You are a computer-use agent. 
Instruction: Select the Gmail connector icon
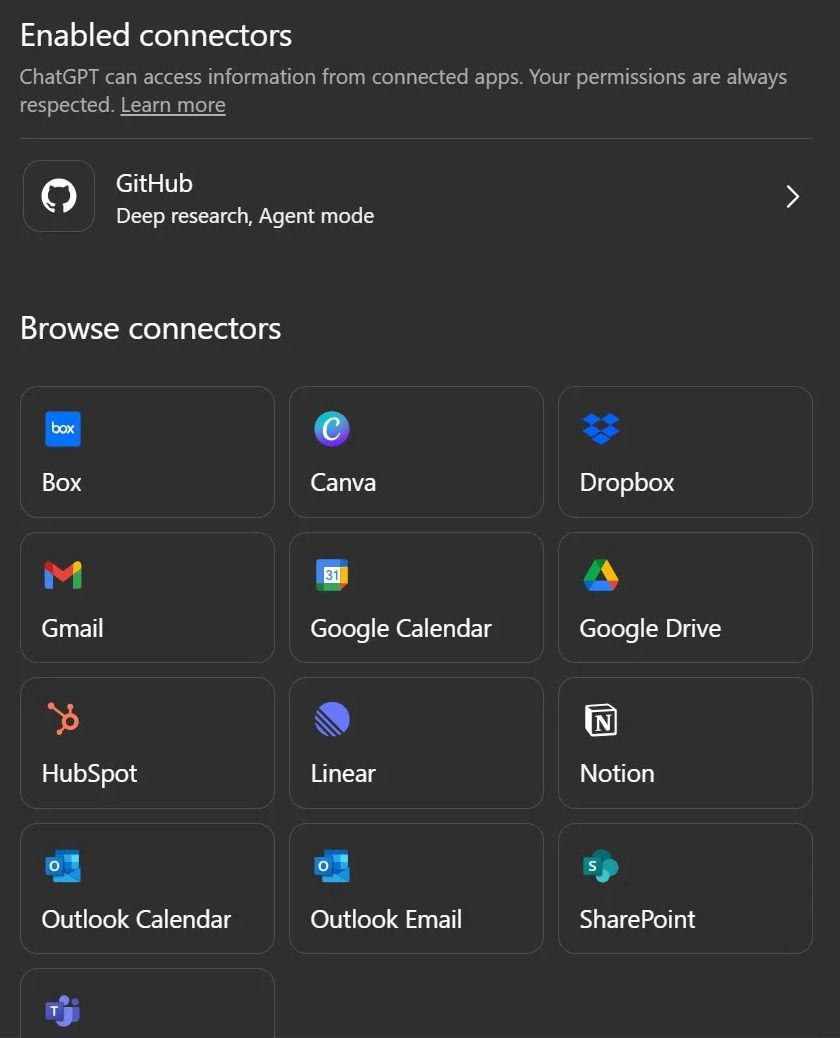click(x=63, y=574)
